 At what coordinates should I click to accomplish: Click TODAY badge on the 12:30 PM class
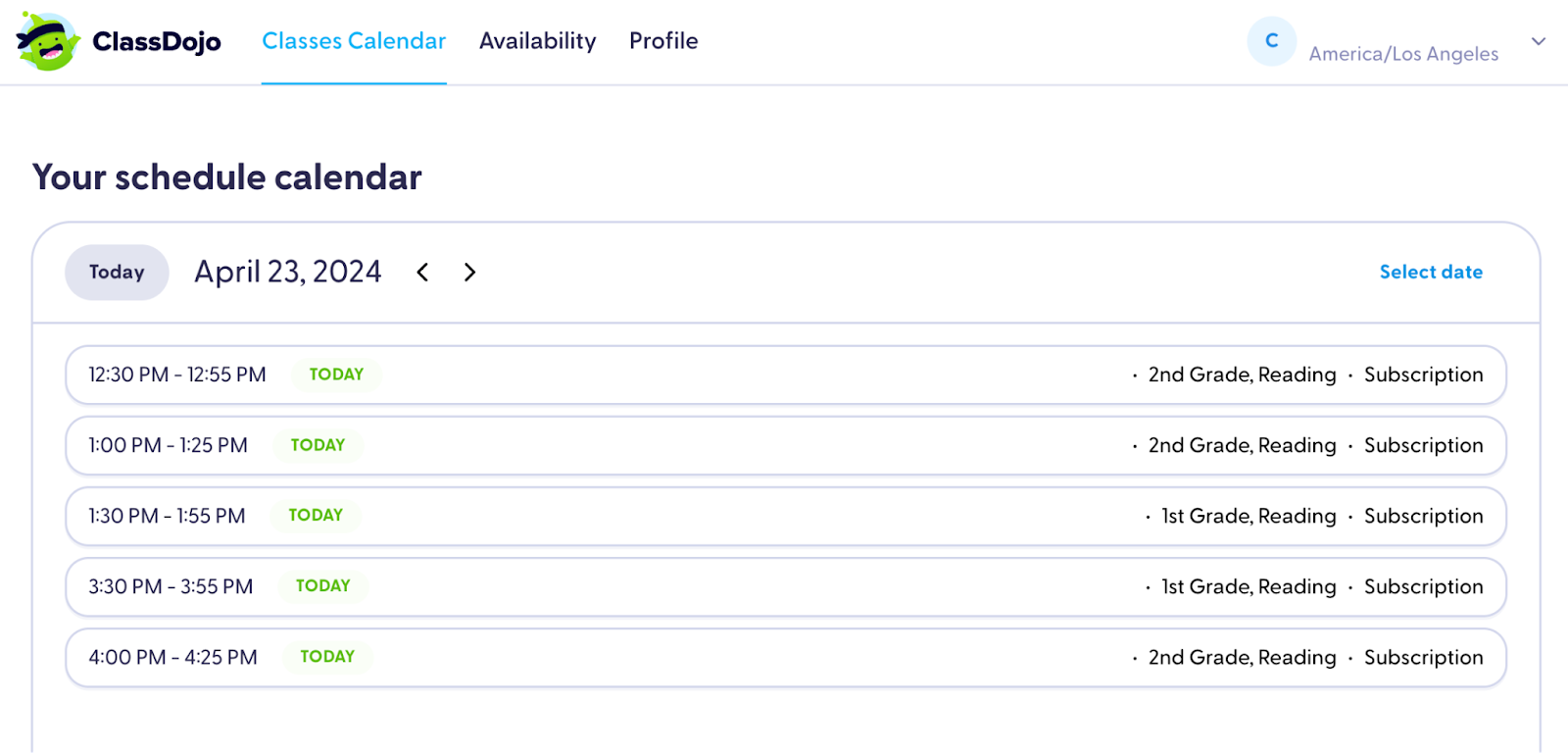tap(336, 375)
